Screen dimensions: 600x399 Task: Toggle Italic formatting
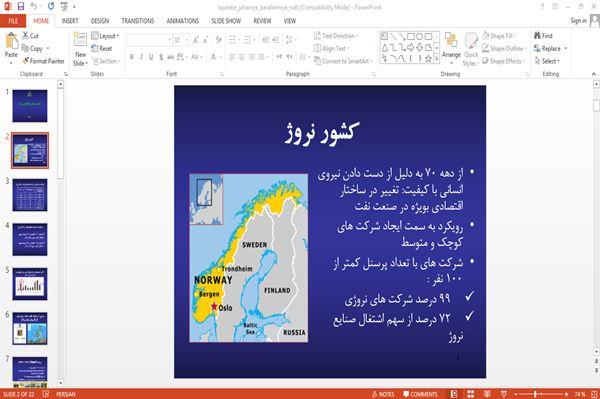pyautogui.click(x=141, y=57)
